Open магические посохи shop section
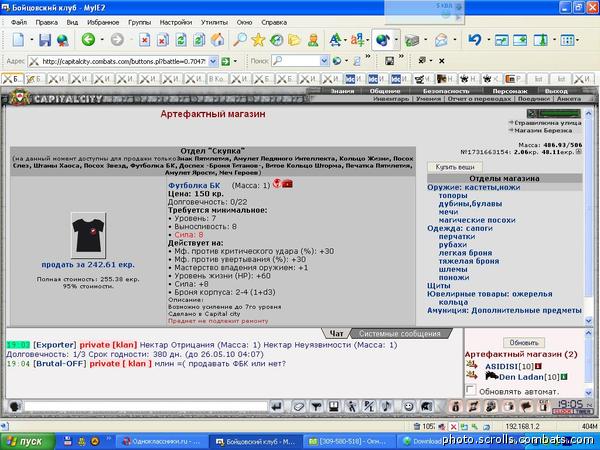This screenshot has width=600, height=450. point(477,220)
